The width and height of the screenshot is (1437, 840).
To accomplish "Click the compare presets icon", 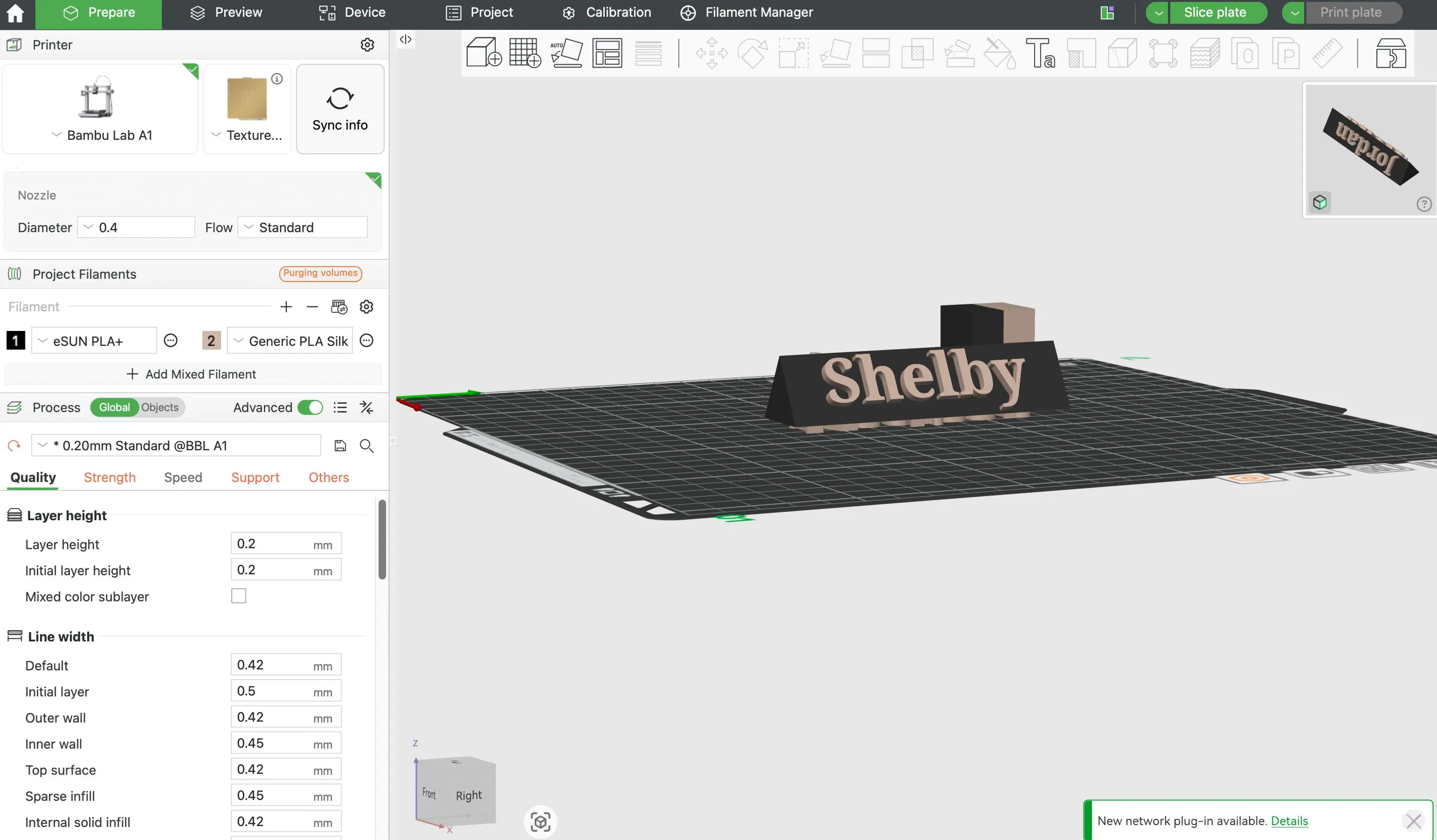I will (x=366, y=407).
